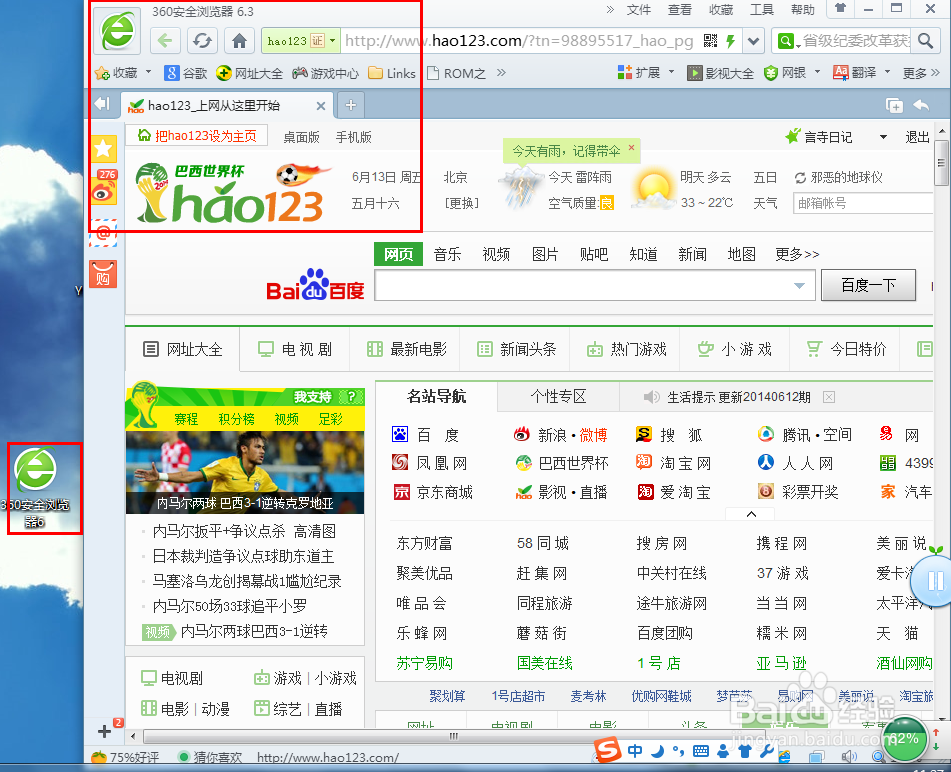
Task: Click the vertical scrollbar thumb
Action: point(941,163)
